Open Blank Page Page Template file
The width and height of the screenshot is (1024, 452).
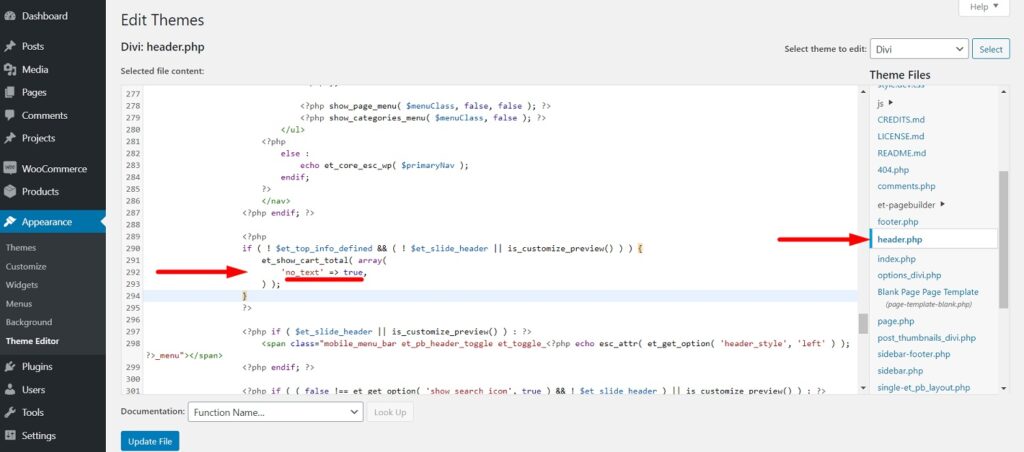928,292
